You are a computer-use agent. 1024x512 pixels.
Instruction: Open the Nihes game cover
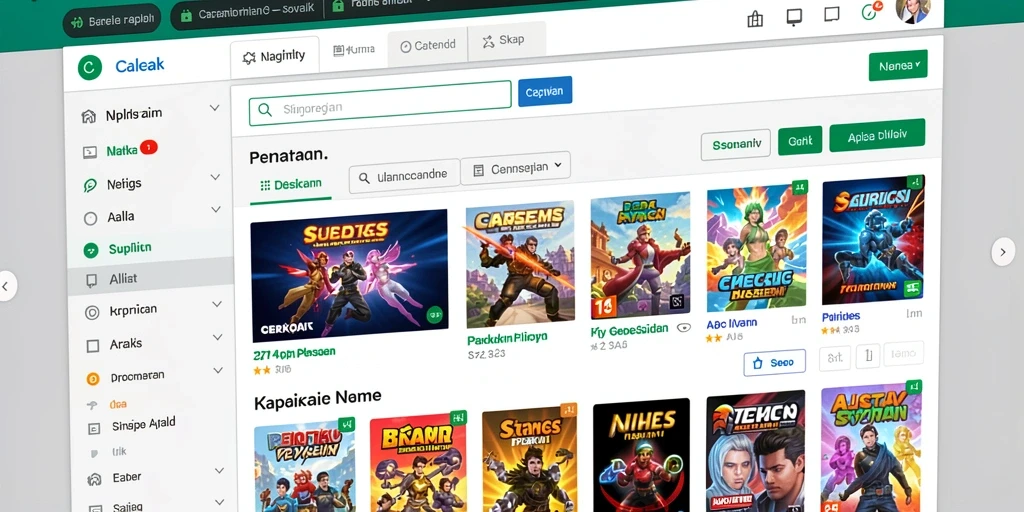pos(641,455)
